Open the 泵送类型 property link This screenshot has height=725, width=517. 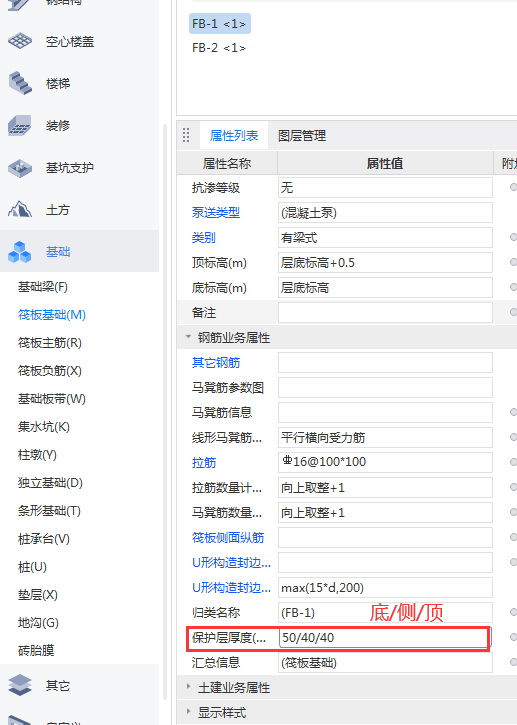click(216, 213)
